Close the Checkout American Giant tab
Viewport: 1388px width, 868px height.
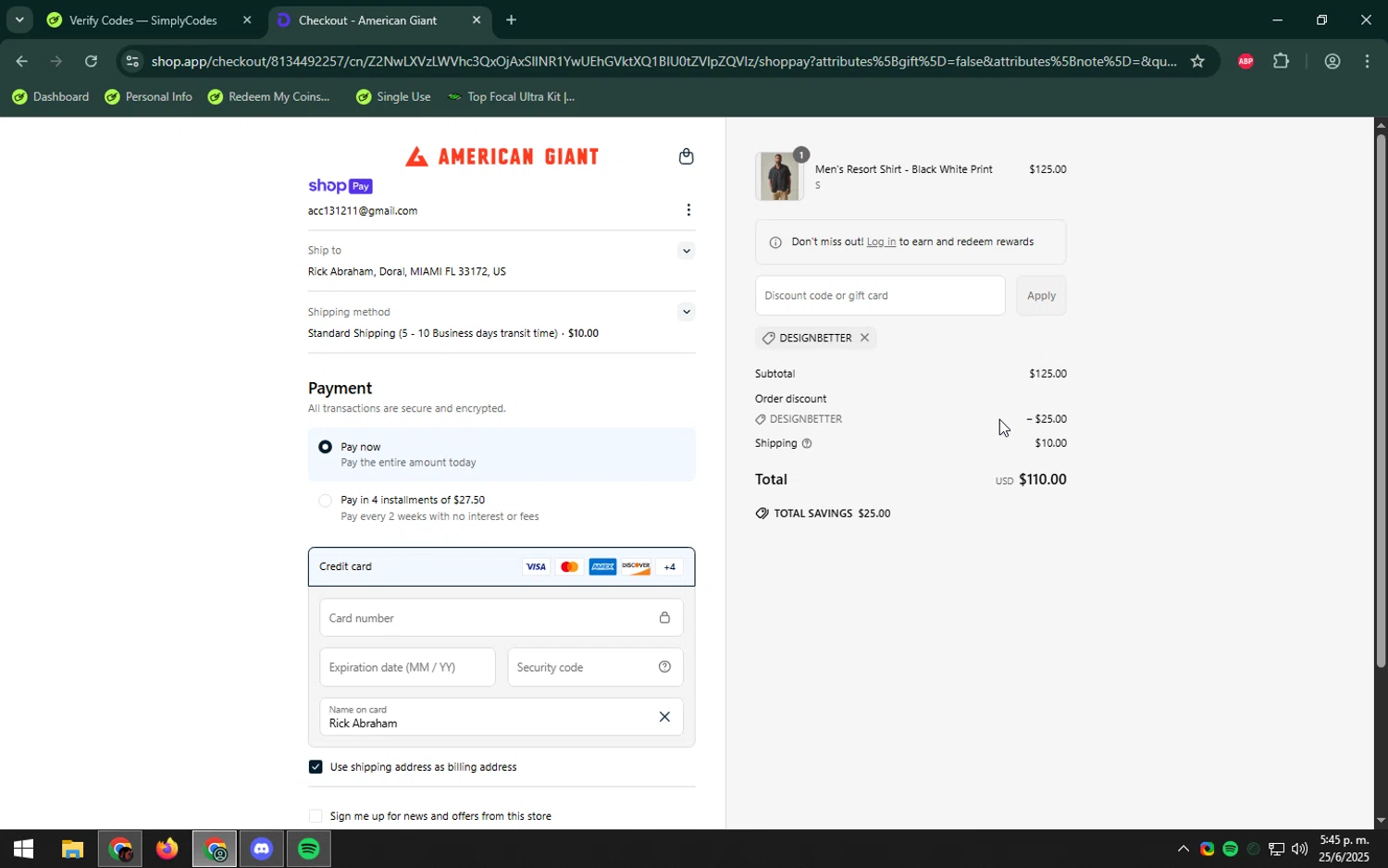tap(477, 19)
